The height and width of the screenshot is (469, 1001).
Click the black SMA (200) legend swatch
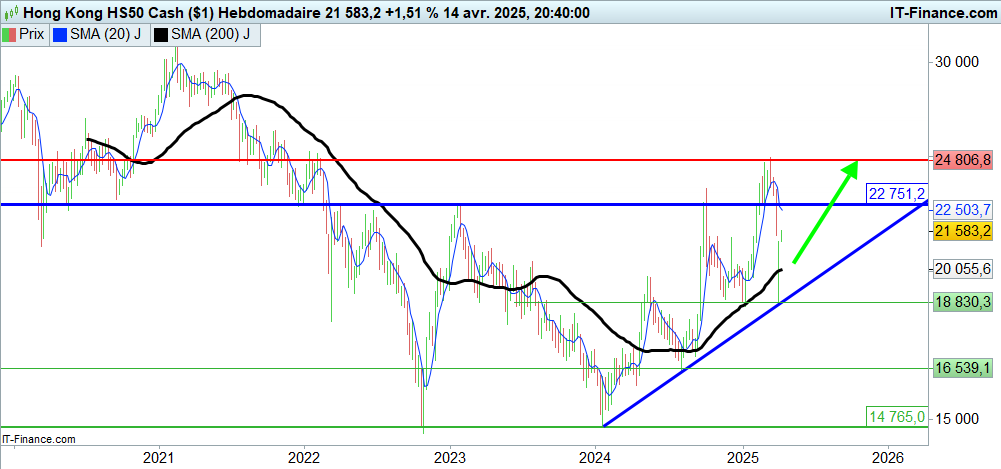point(161,34)
